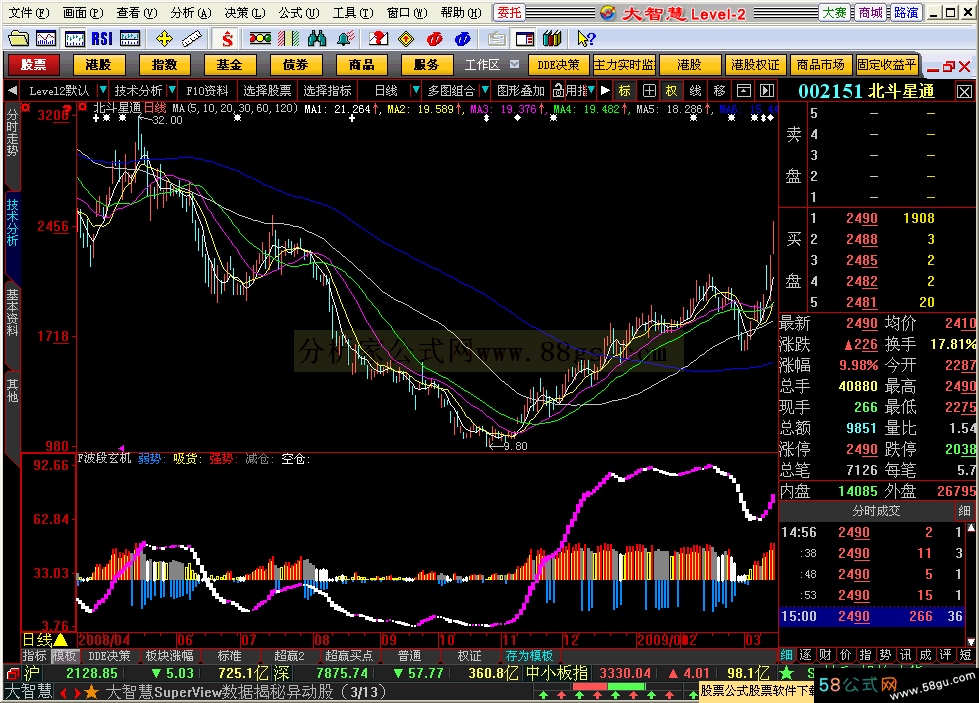Image resolution: width=979 pixels, height=703 pixels.
Task: Click the colored diagonal stripes icon
Action: point(288,39)
